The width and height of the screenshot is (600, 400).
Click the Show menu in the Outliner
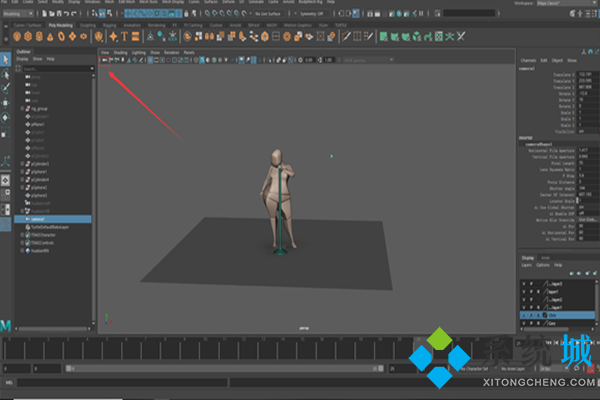pos(37,59)
